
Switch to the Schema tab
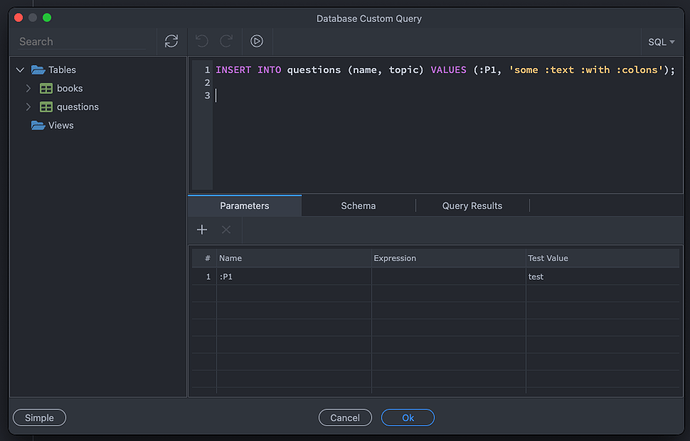(x=358, y=206)
